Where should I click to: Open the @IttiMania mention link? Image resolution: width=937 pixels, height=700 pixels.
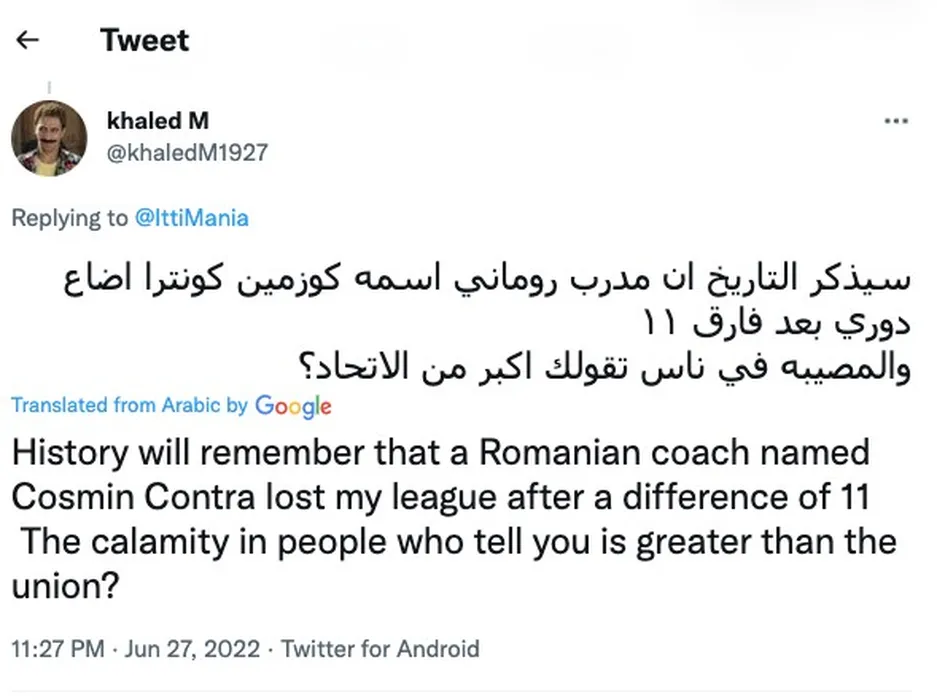(191, 217)
